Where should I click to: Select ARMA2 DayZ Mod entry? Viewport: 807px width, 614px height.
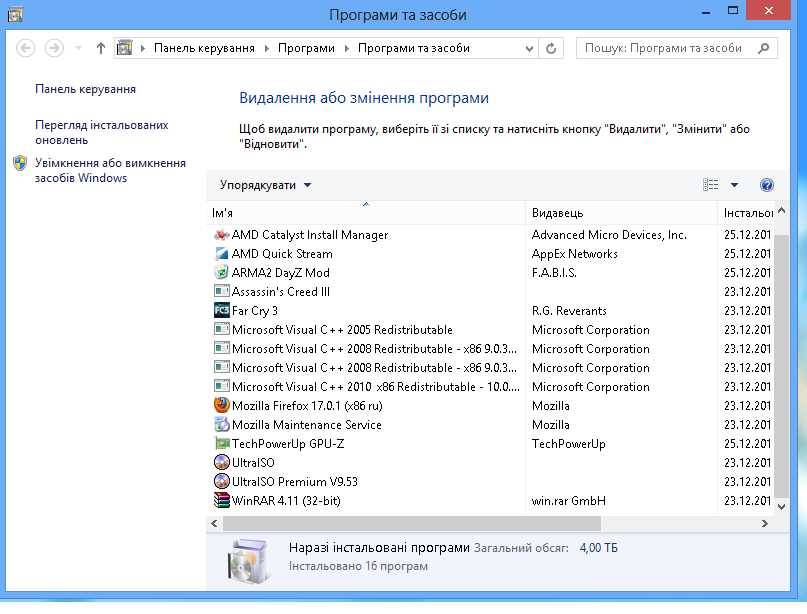tap(492, 273)
